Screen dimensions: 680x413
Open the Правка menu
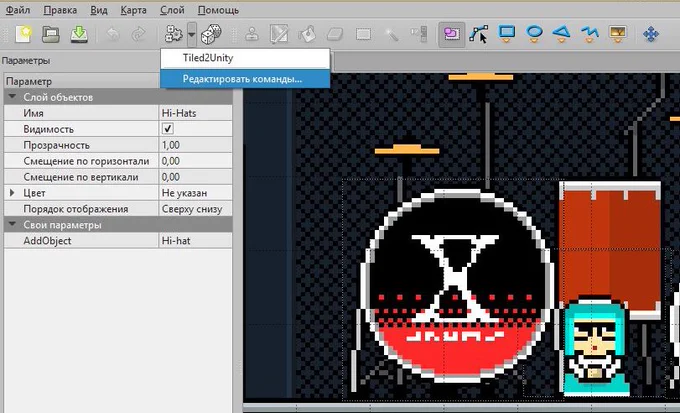point(60,10)
